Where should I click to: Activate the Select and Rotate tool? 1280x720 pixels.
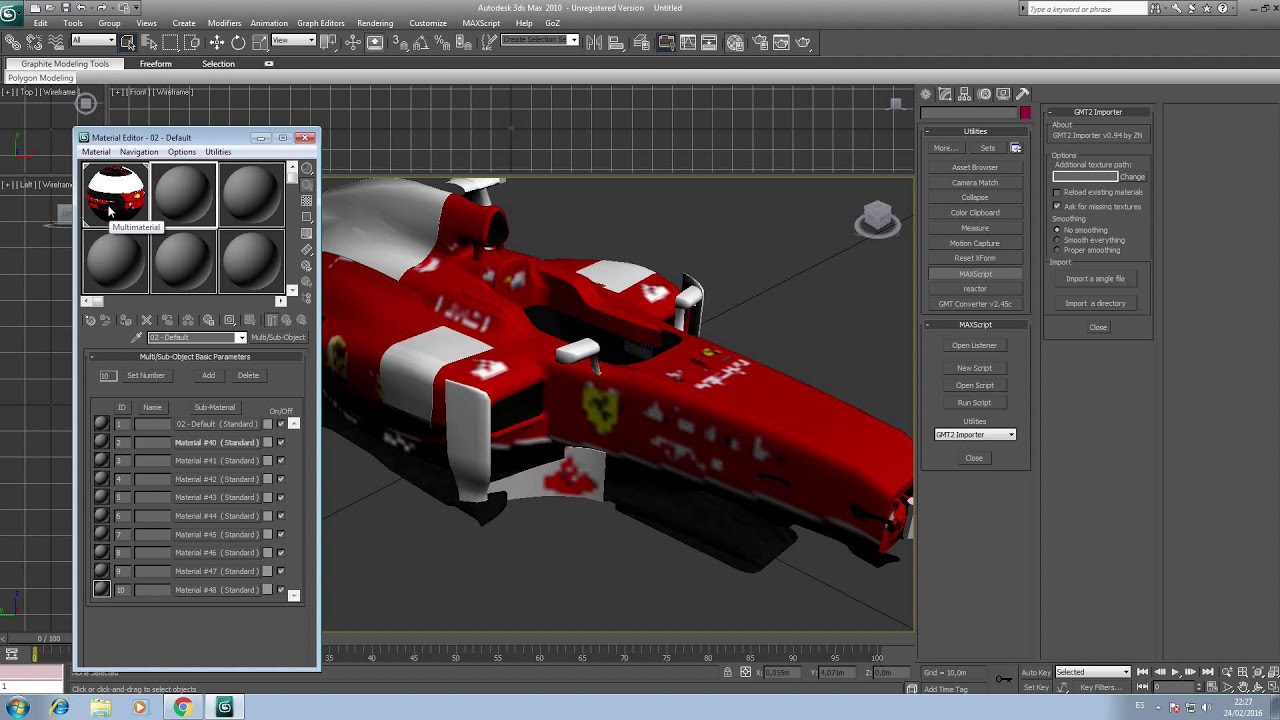coord(238,42)
